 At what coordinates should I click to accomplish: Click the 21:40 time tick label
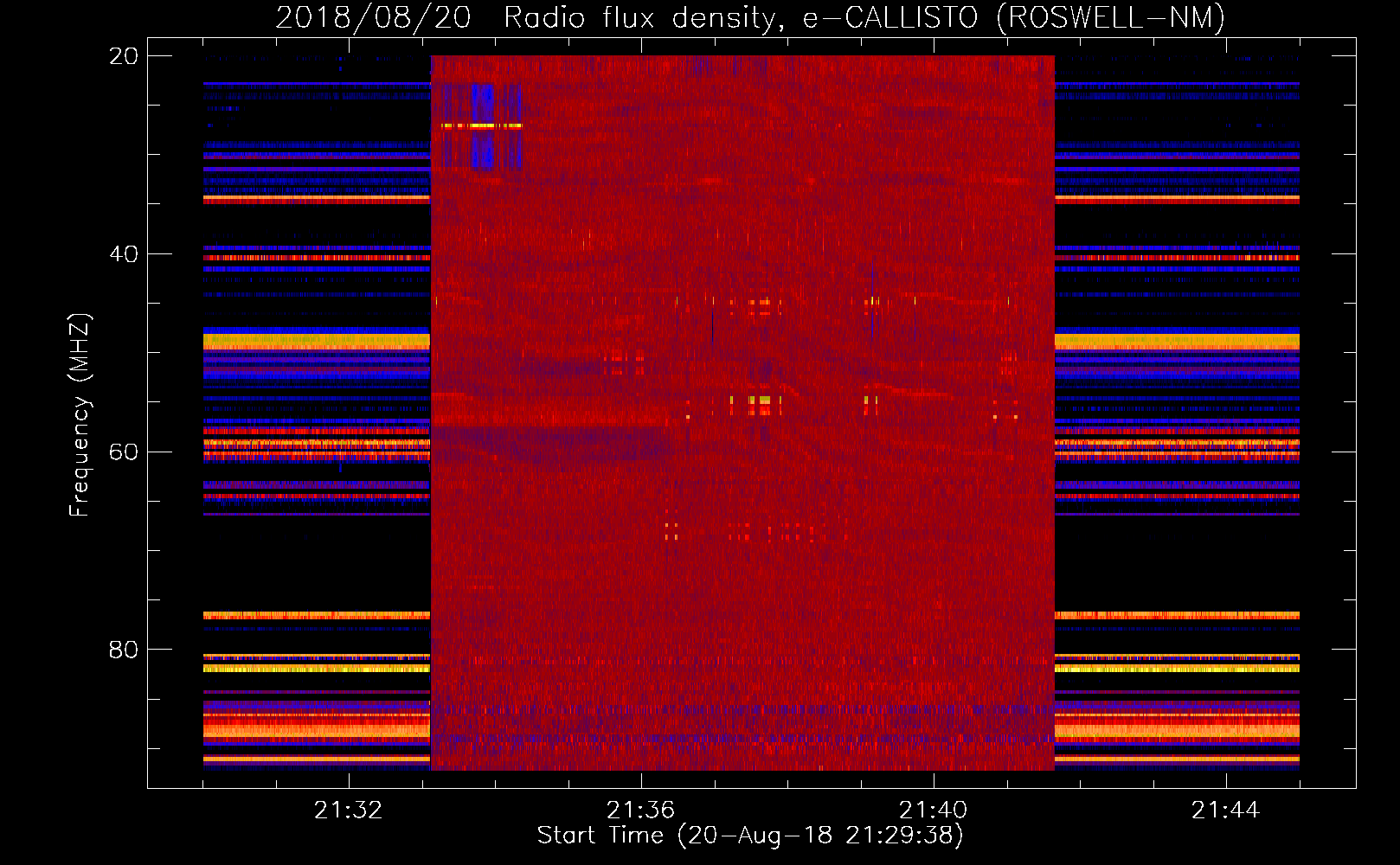click(933, 811)
